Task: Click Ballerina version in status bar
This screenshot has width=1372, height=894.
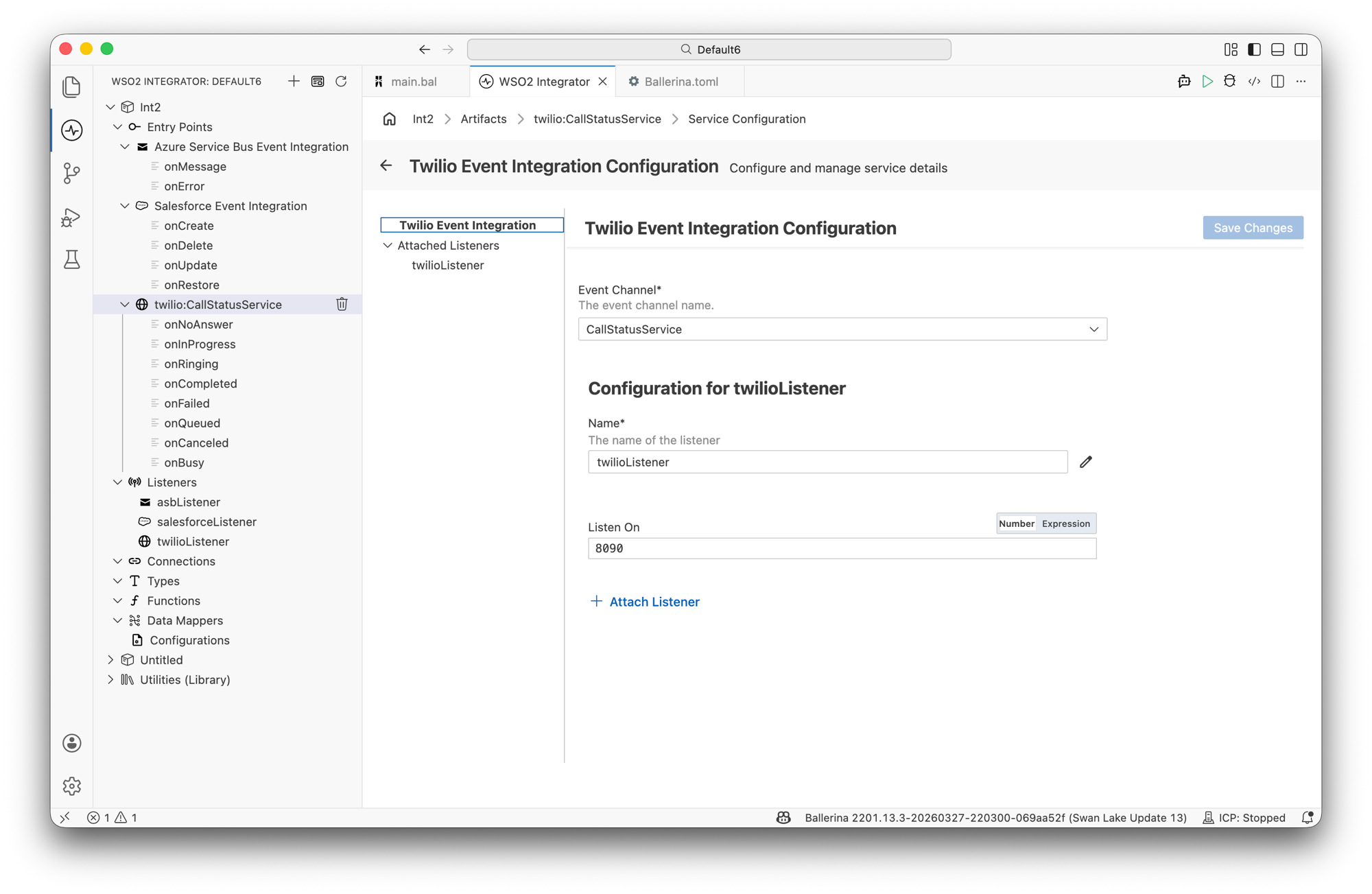Action: [995, 817]
